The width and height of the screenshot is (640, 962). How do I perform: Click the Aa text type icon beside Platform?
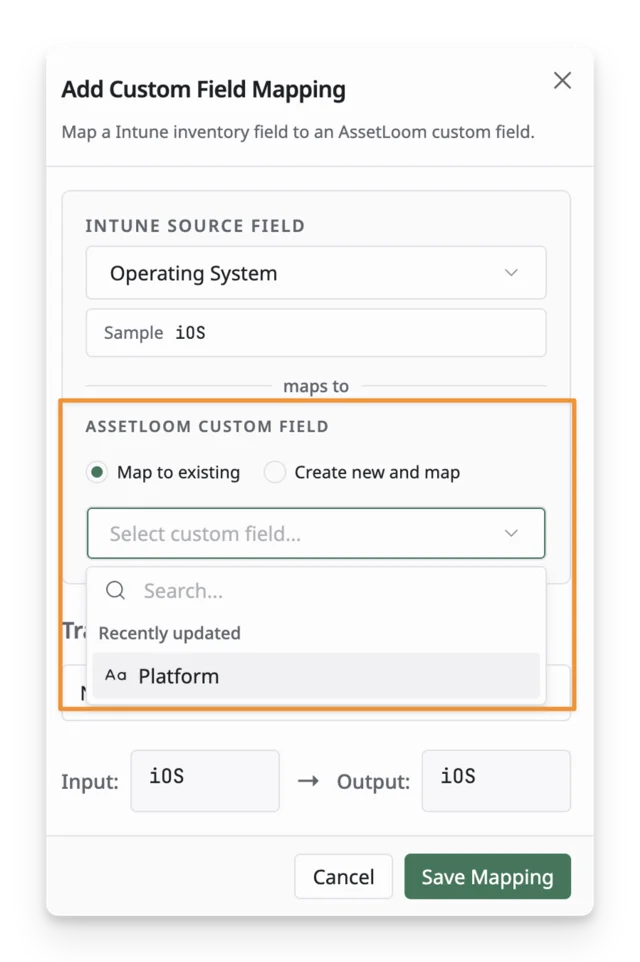(116, 675)
